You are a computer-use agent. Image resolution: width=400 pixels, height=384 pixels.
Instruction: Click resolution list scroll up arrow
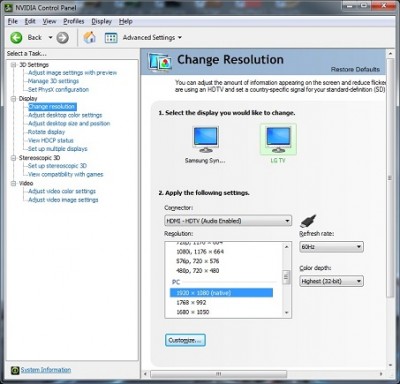287,247
